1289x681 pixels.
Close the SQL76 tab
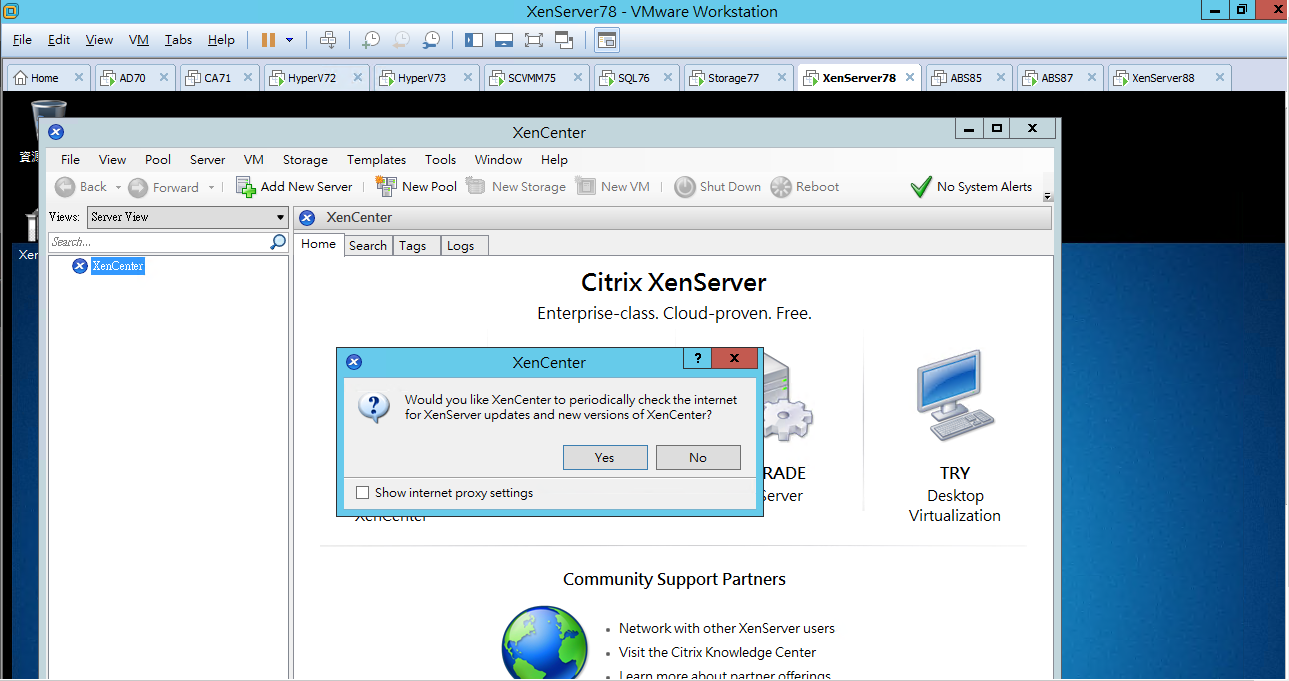(x=668, y=77)
